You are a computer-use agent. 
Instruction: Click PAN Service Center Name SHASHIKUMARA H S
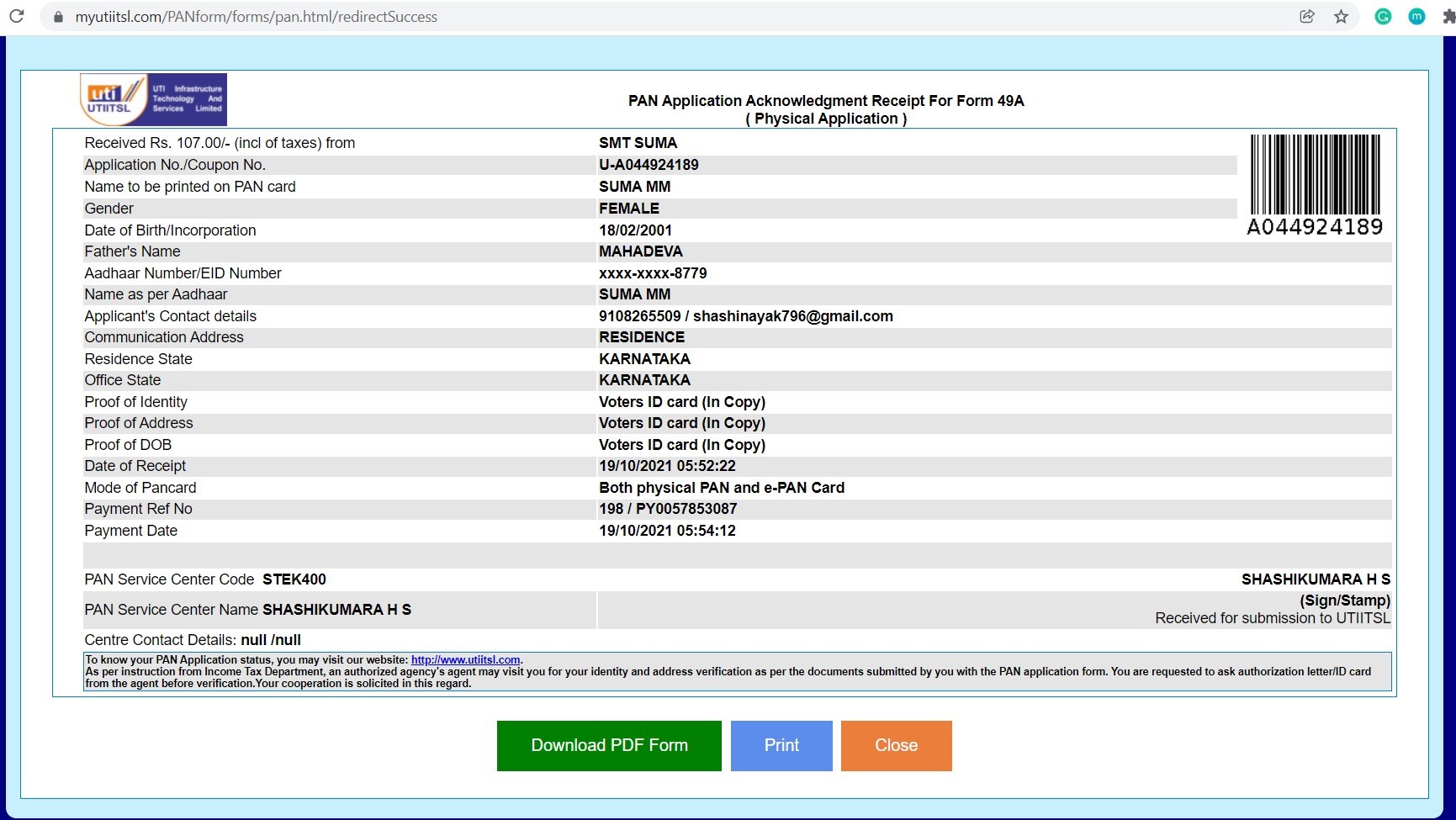[336, 610]
